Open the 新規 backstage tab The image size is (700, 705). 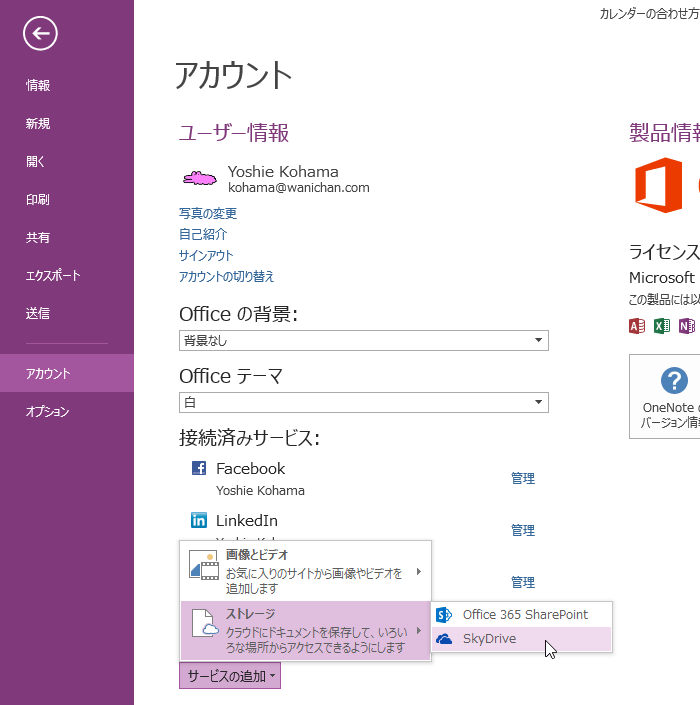click(67, 123)
